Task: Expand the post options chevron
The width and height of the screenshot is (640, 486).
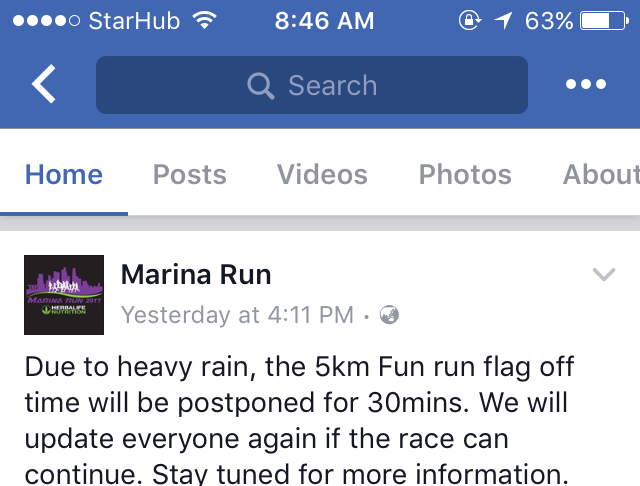Action: pos(604,275)
